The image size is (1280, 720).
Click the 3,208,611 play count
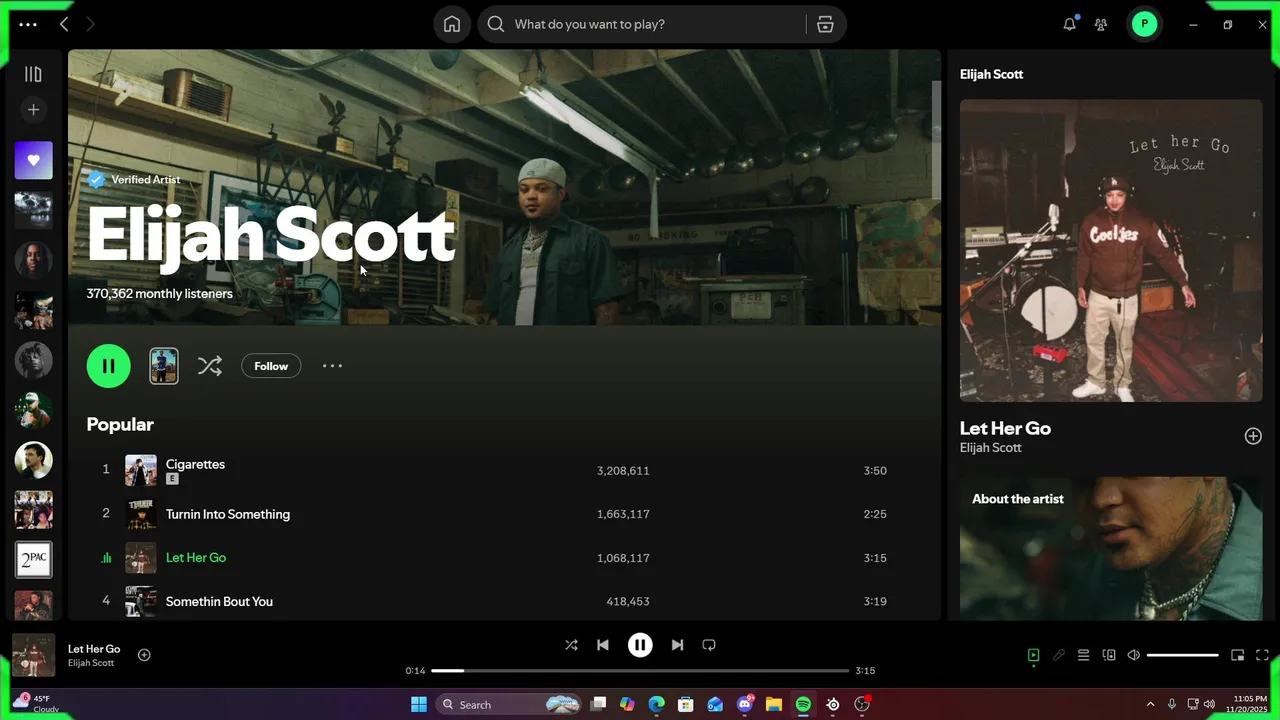(x=623, y=470)
